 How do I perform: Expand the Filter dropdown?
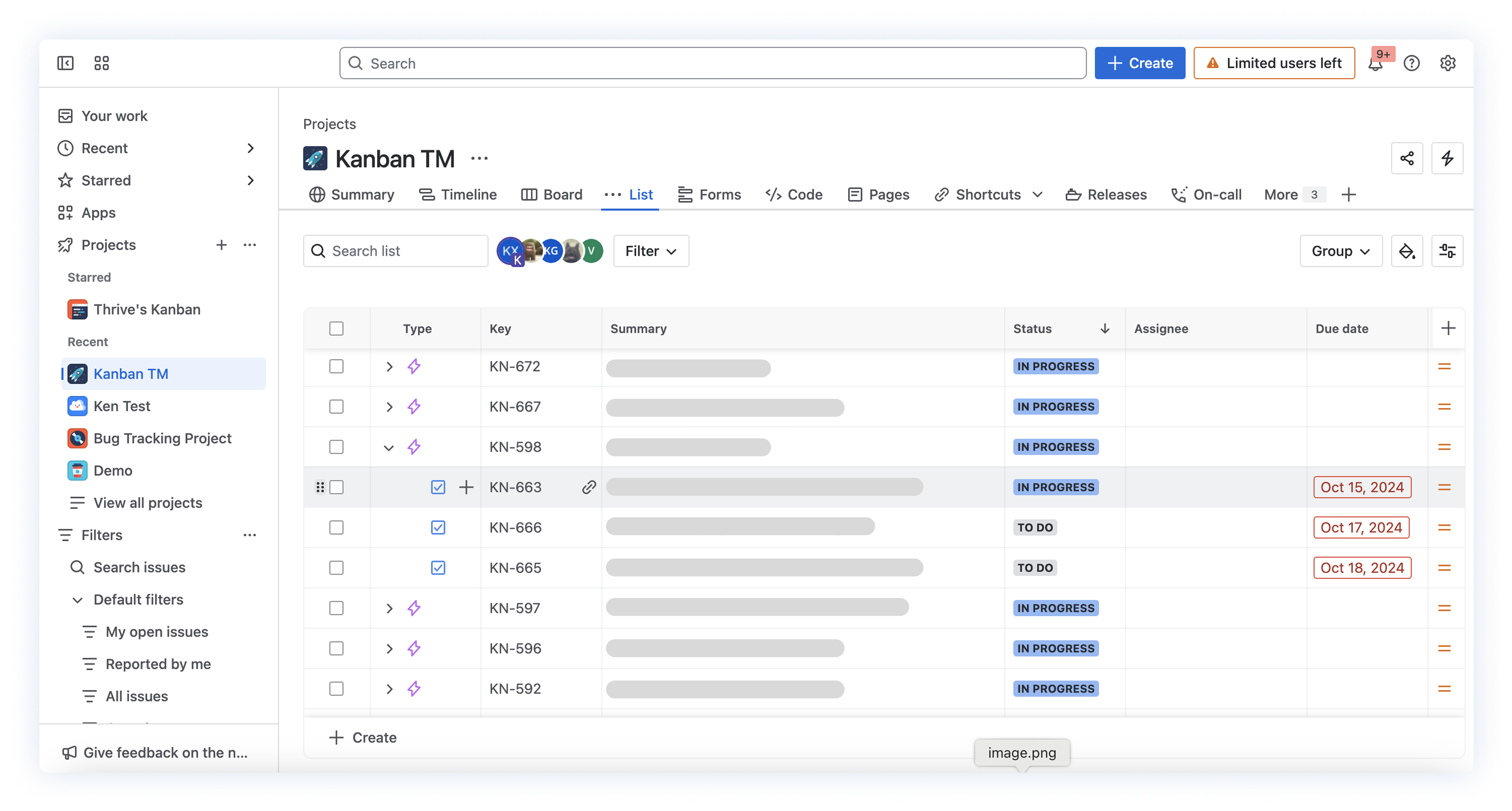650,251
